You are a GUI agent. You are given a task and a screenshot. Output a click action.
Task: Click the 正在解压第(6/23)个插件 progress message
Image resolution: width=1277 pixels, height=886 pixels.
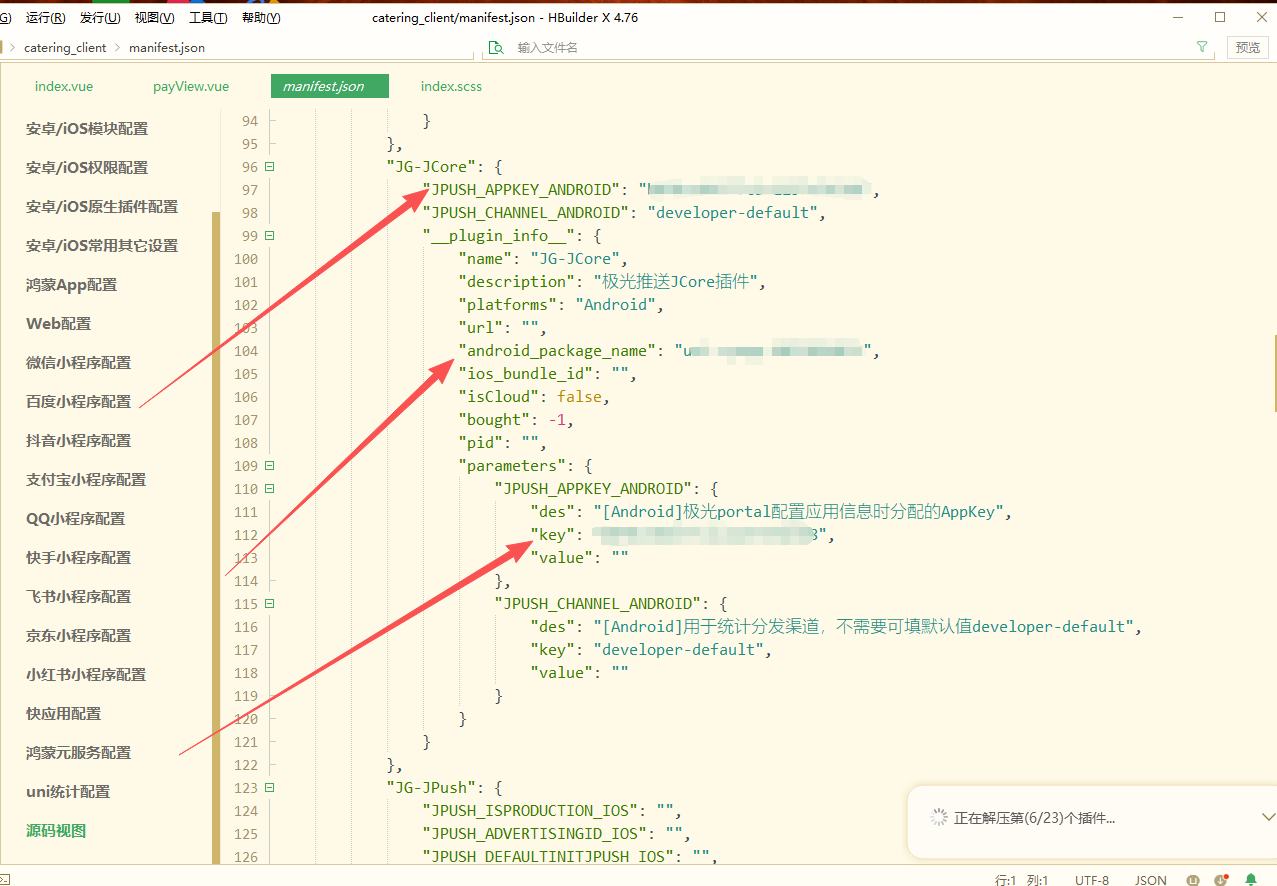(1034, 818)
